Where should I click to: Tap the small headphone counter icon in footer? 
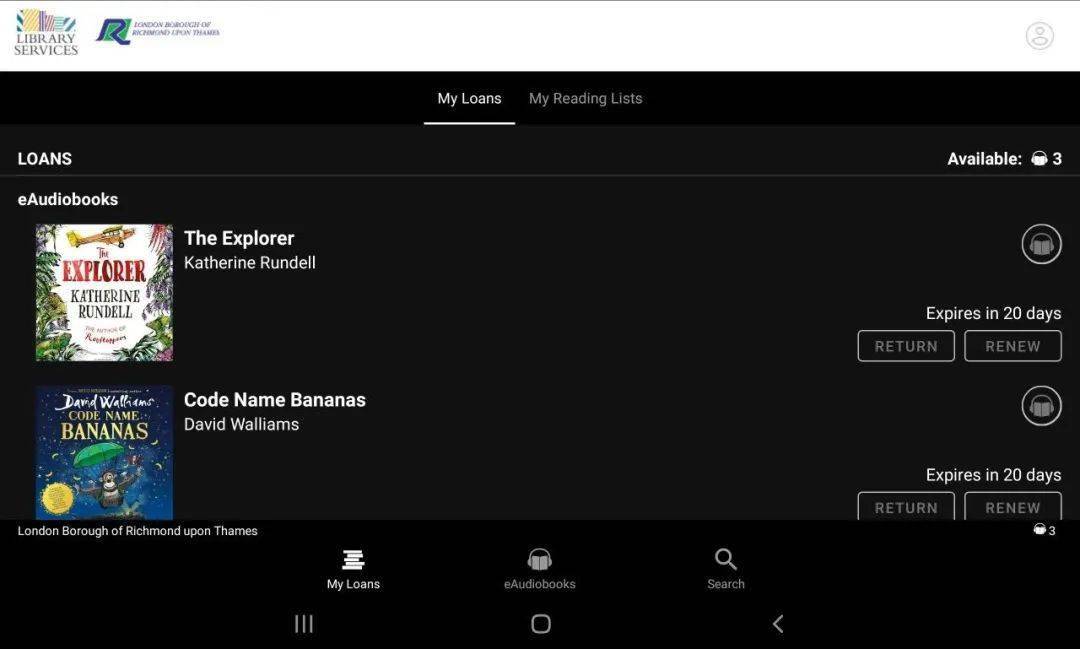click(x=1039, y=530)
